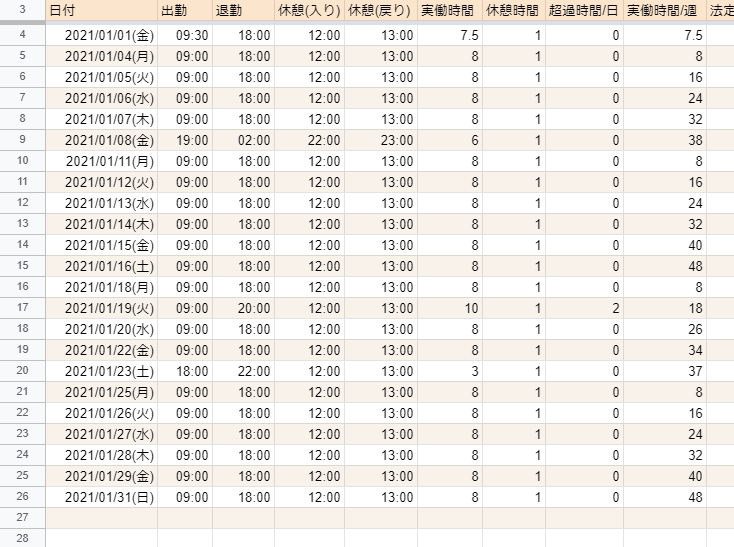
Task: Click the date cell 2021/01/08(金)
Action: click(x=101, y=140)
